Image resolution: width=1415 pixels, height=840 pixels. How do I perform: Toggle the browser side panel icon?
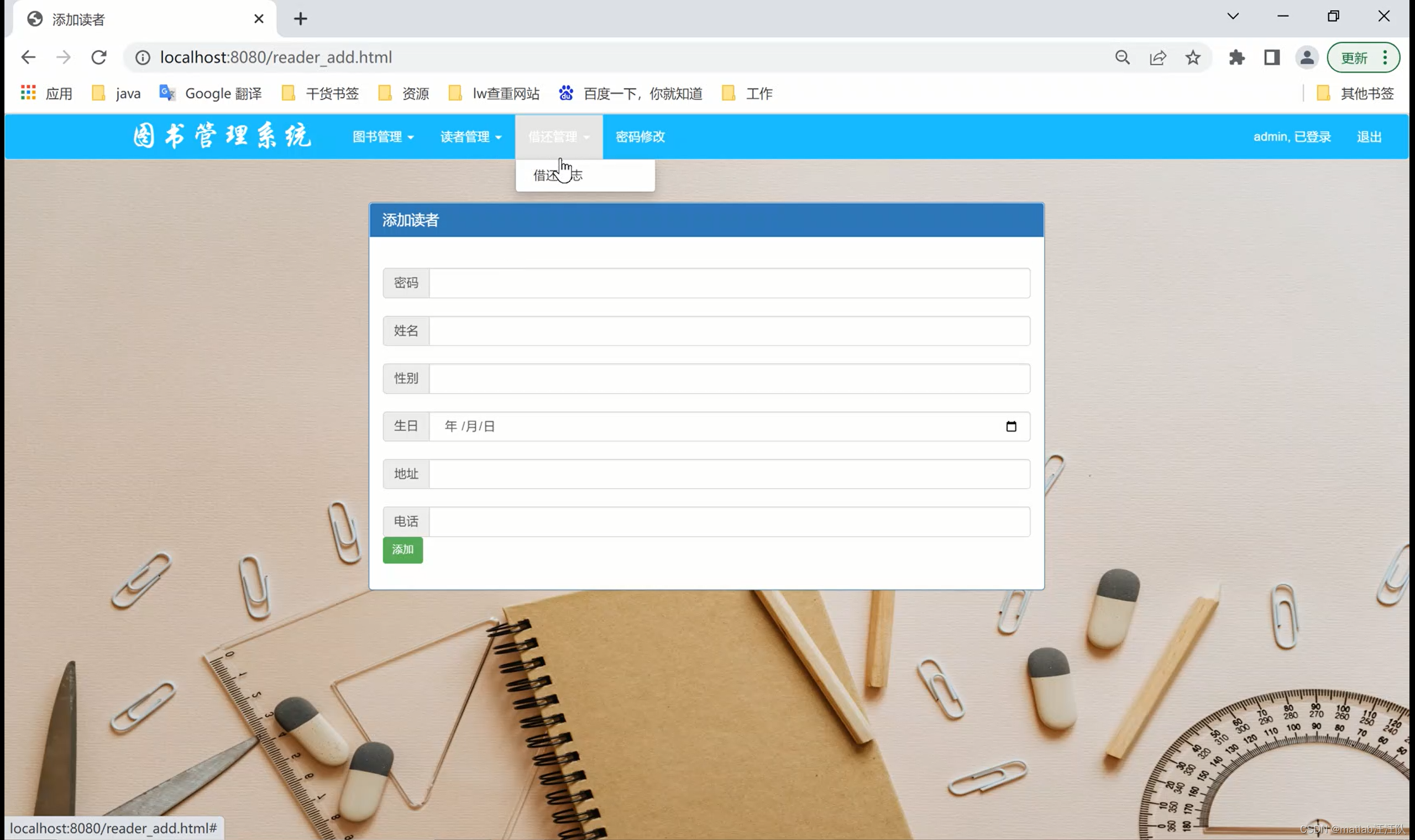1272,57
